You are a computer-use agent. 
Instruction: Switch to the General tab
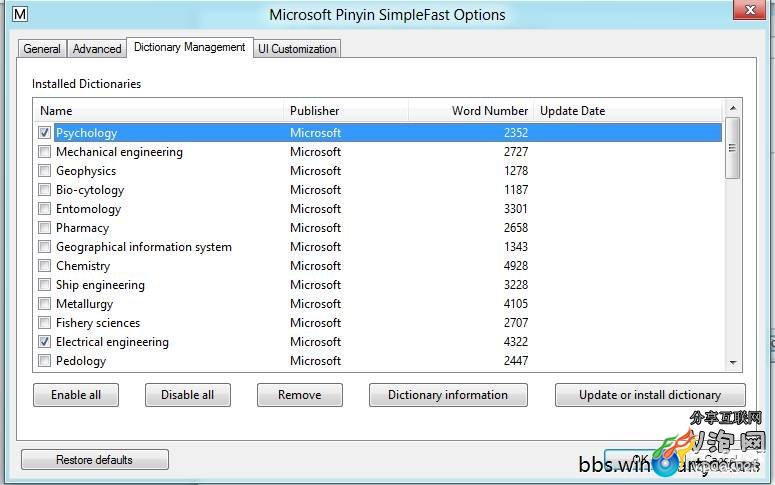[x=42, y=49]
